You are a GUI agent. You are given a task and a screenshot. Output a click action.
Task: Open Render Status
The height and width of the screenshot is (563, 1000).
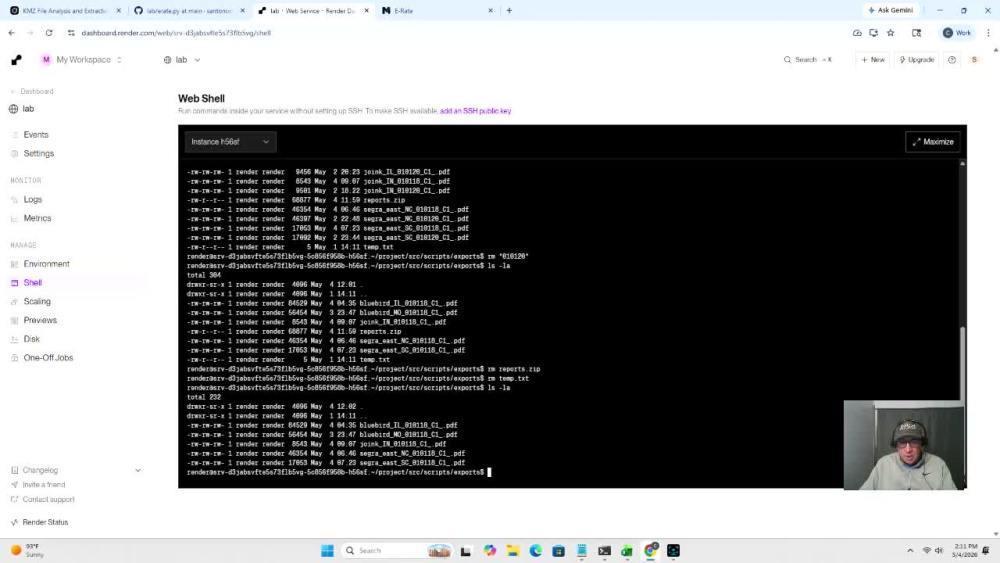[x=45, y=522]
